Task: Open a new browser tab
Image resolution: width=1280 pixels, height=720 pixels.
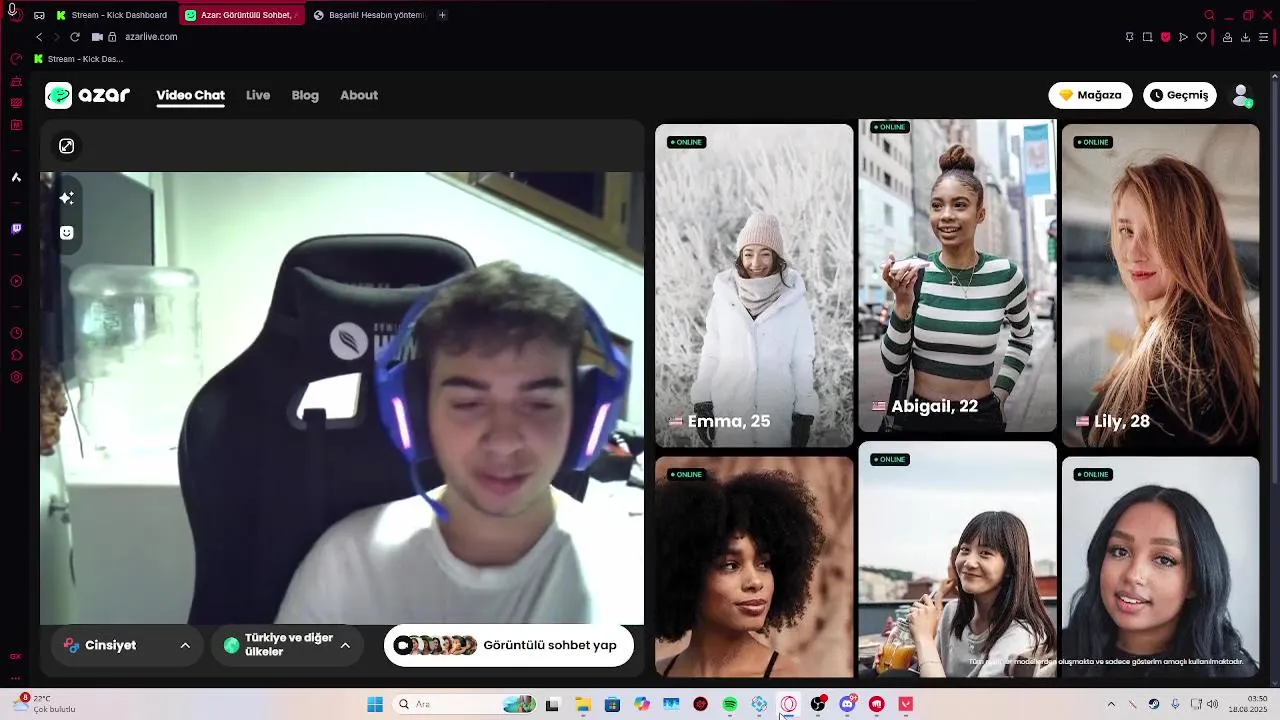Action: [x=442, y=15]
